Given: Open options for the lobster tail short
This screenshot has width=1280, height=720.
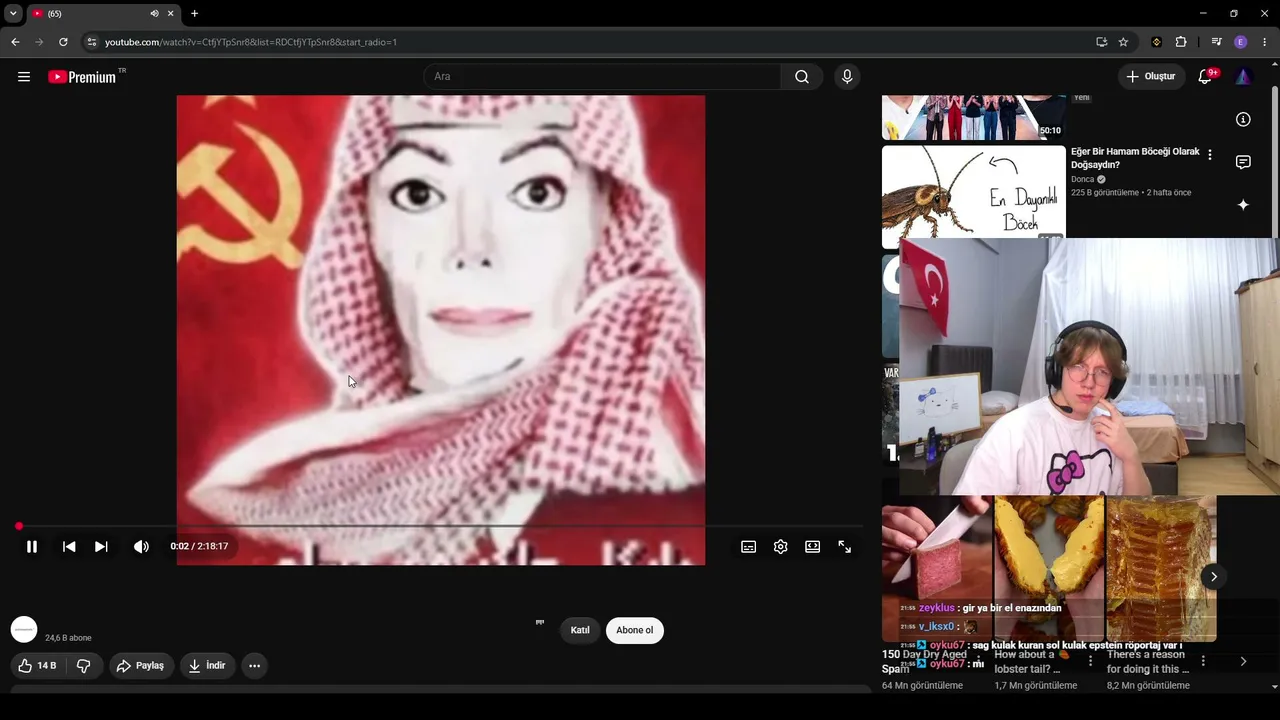Looking at the screenshot, I should [x=1090, y=661].
